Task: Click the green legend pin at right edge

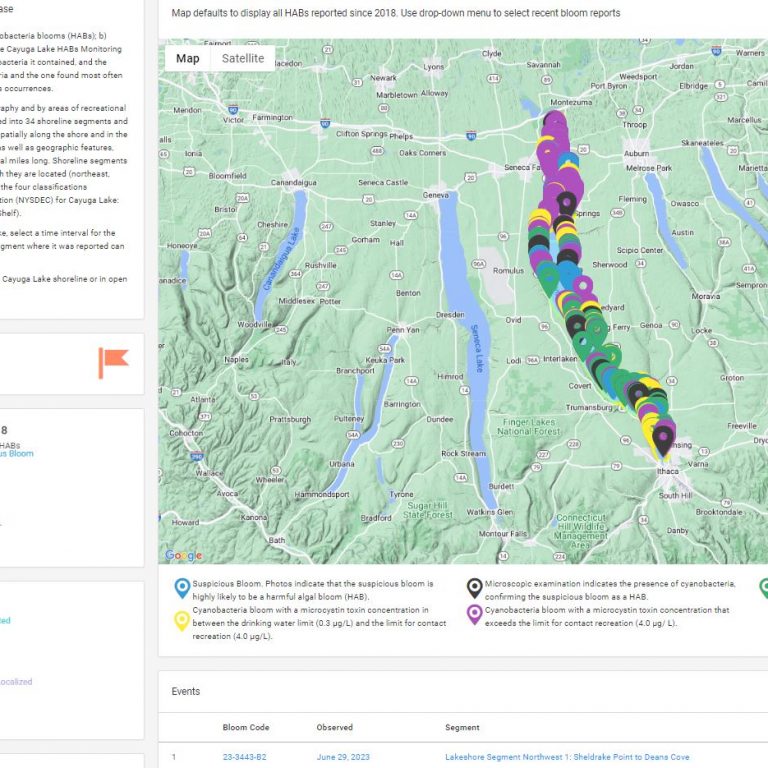Action: pos(763,588)
